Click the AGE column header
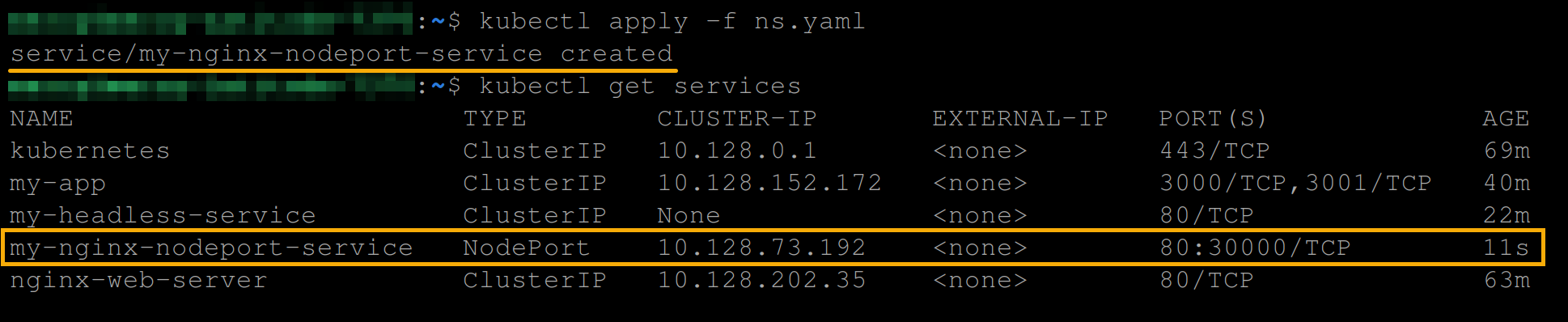 click(x=1506, y=118)
